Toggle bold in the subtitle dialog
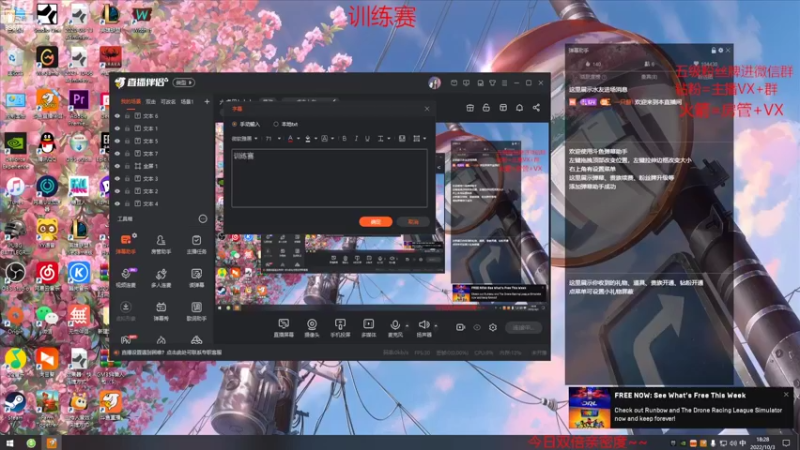800x450 pixels. pos(344,138)
